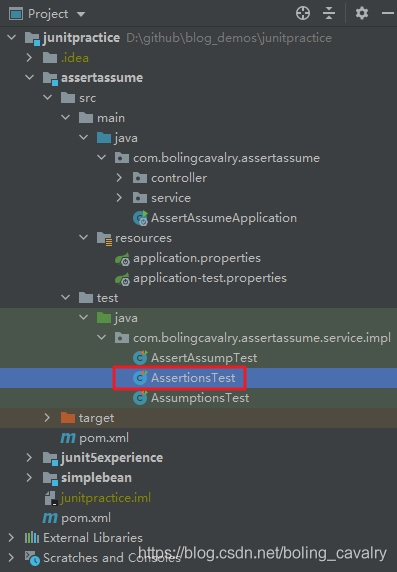The height and width of the screenshot is (572, 397).
Task: Click the green test java folder icon
Action: point(104,318)
